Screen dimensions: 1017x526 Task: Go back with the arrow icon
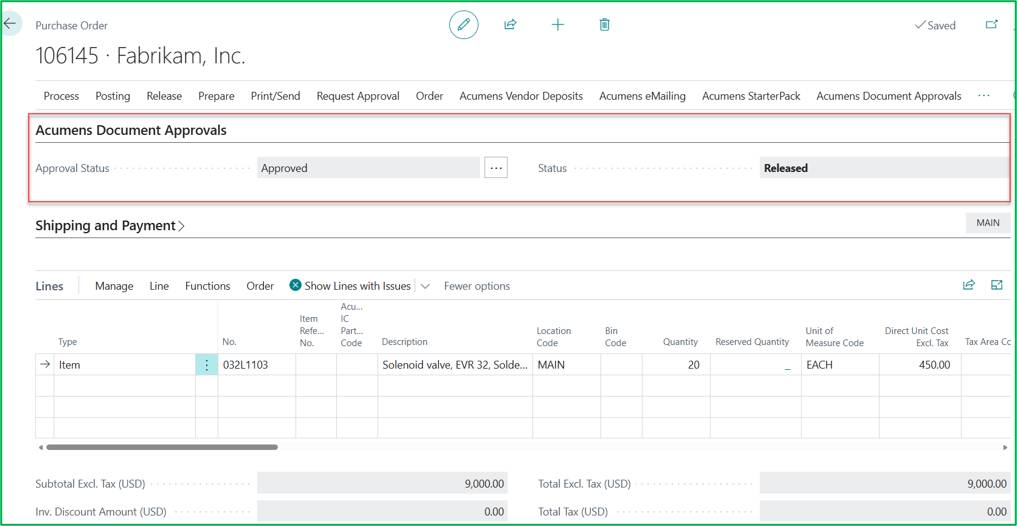(10, 25)
